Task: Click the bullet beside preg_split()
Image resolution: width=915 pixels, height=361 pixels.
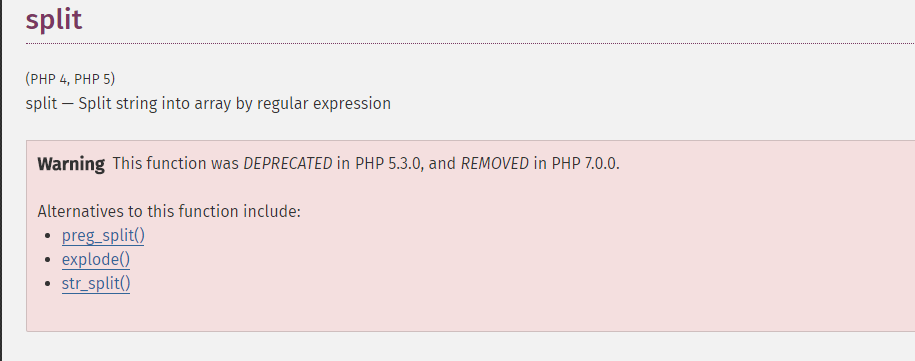Action: [48, 236]
